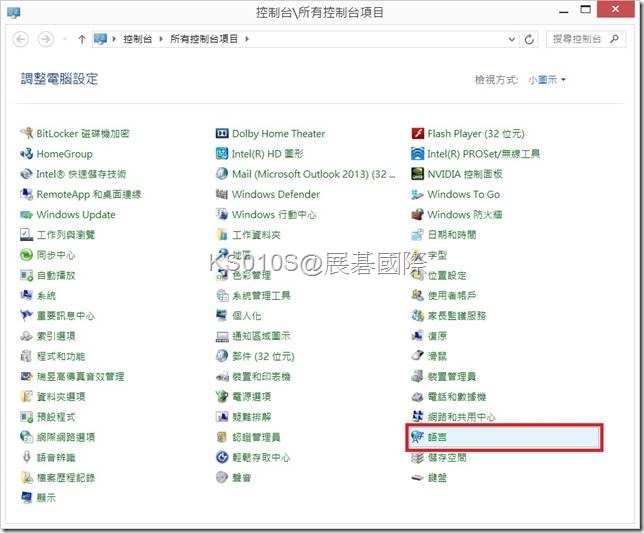Open the 資料夾選項 link
Screen dimensions: 644x533
pos(61,397)
